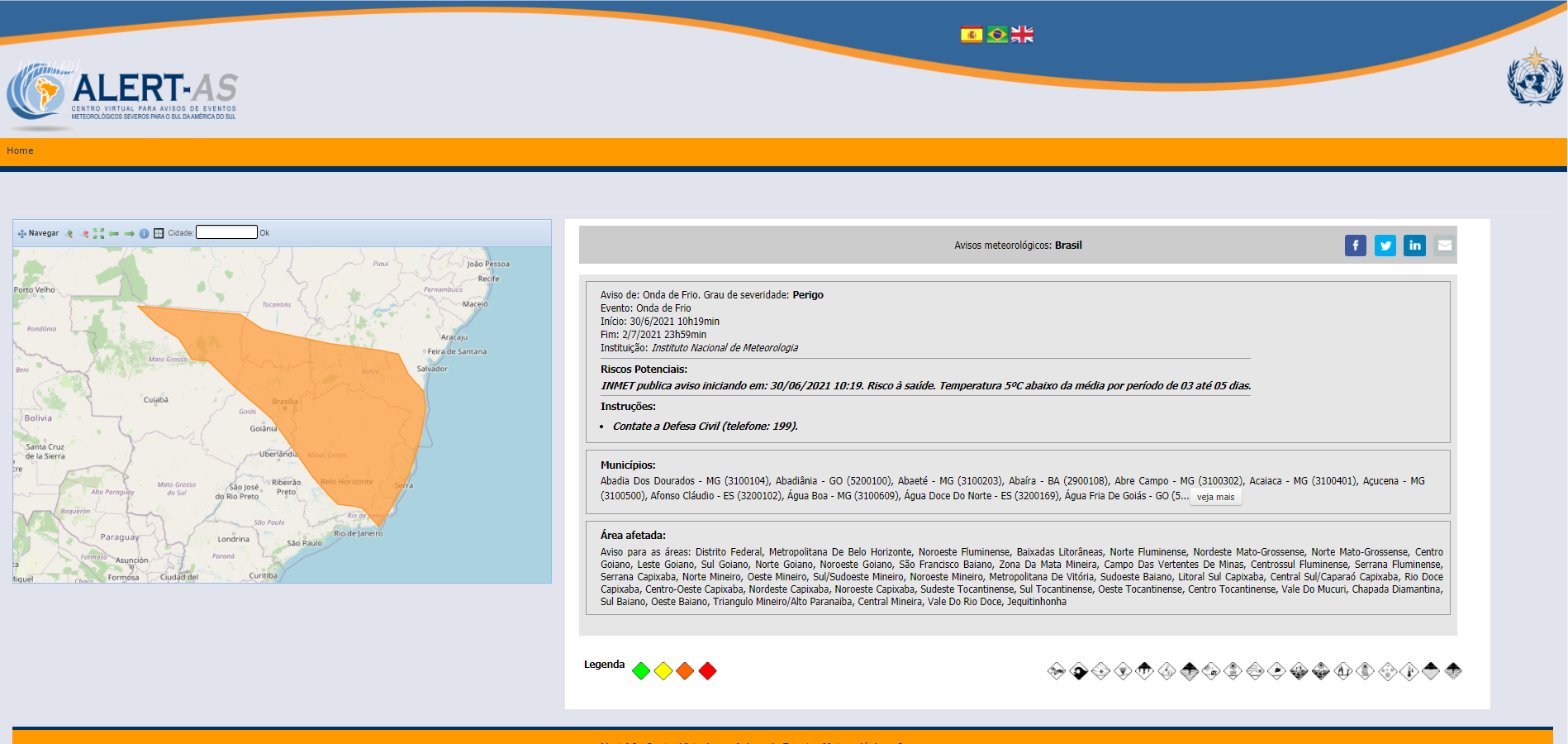Click the red severity legend diamond
Viewport: 1568px width, 744px height.
click(x=707, y=671)
